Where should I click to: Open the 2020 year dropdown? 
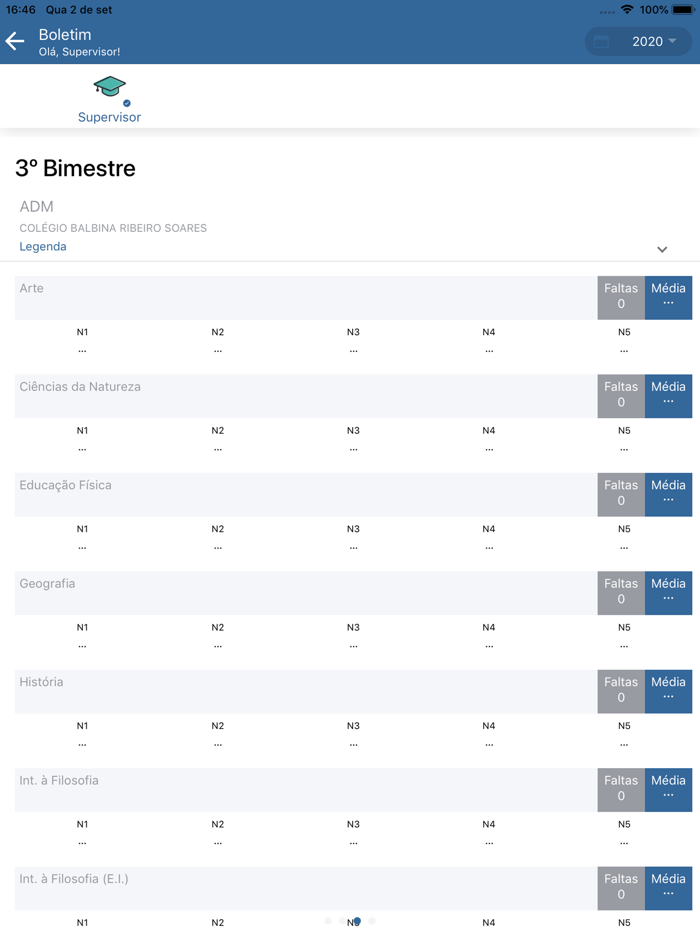point(654,42)
